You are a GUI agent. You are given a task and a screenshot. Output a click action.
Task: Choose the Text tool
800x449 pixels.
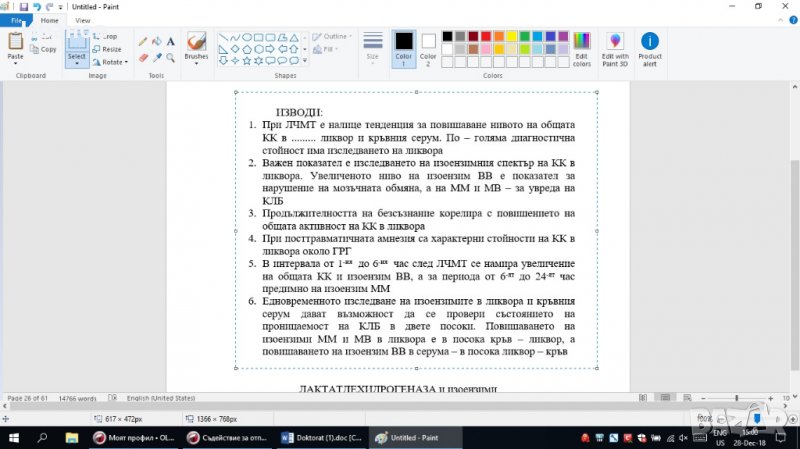pos(171,42)
